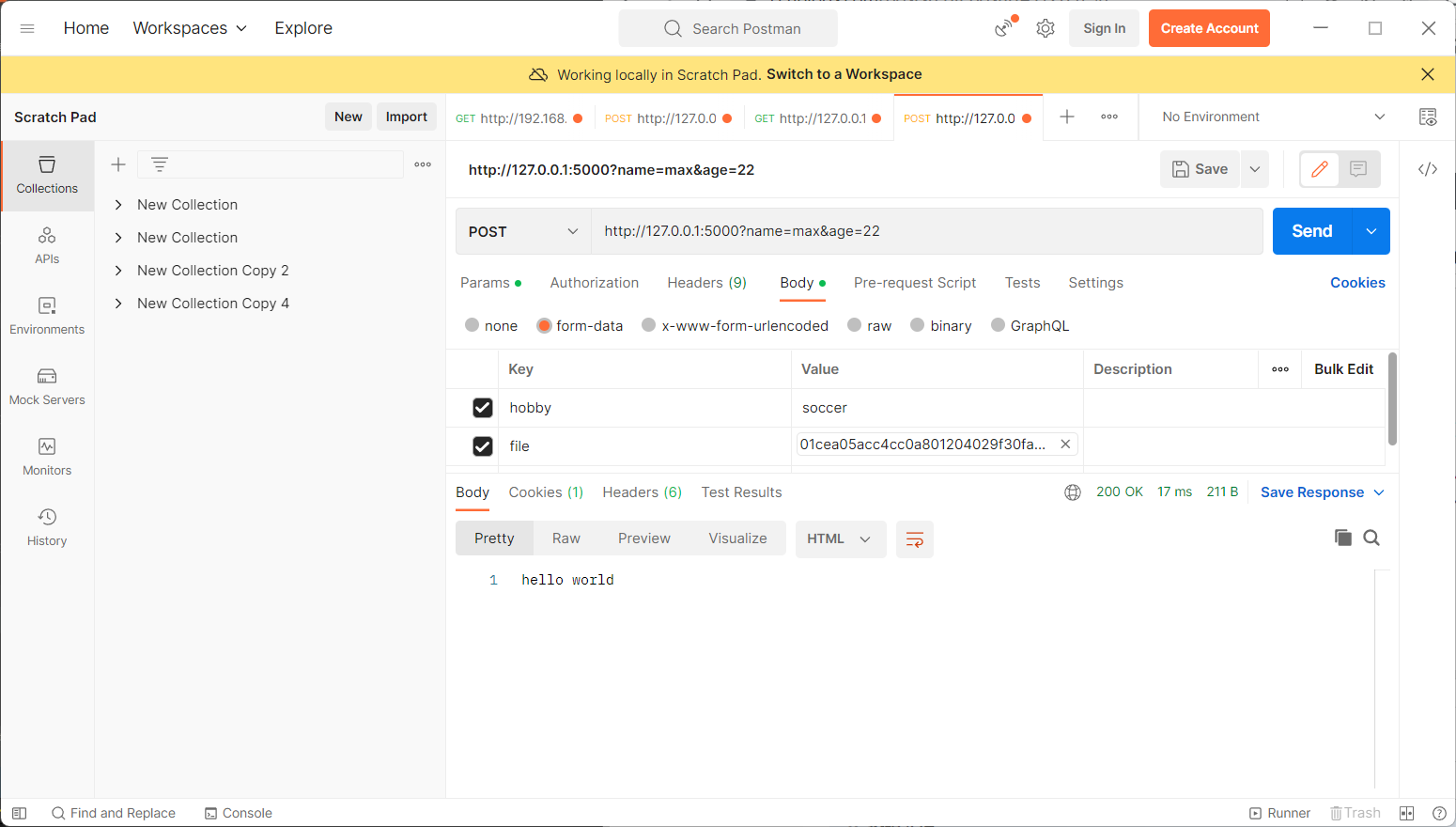Open Environments in the sidebar

pos(47,316)
